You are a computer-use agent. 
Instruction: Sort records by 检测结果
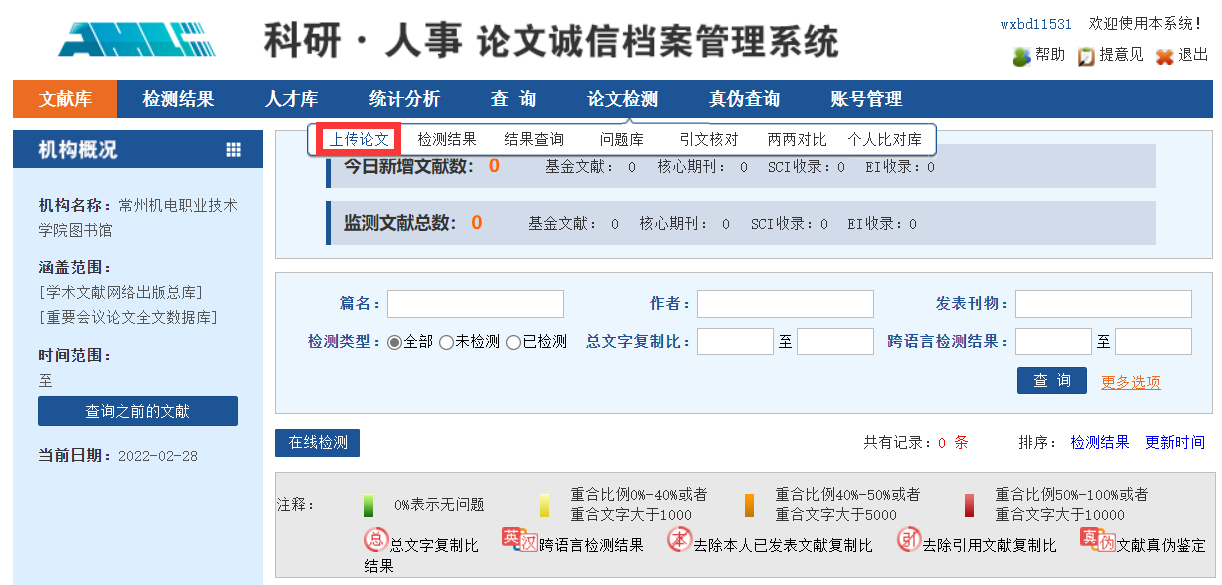point(1099,442)
